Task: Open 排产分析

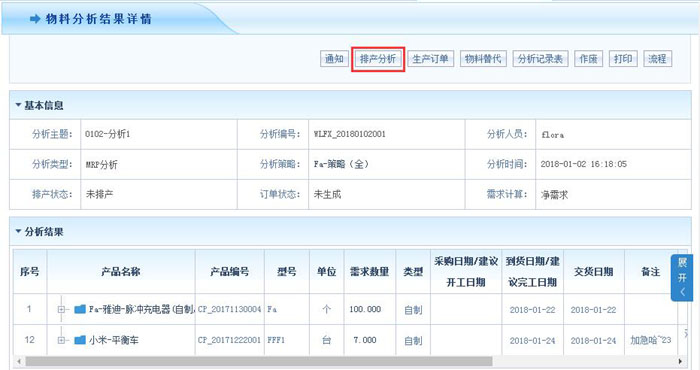Action: (x=378, y=58)
